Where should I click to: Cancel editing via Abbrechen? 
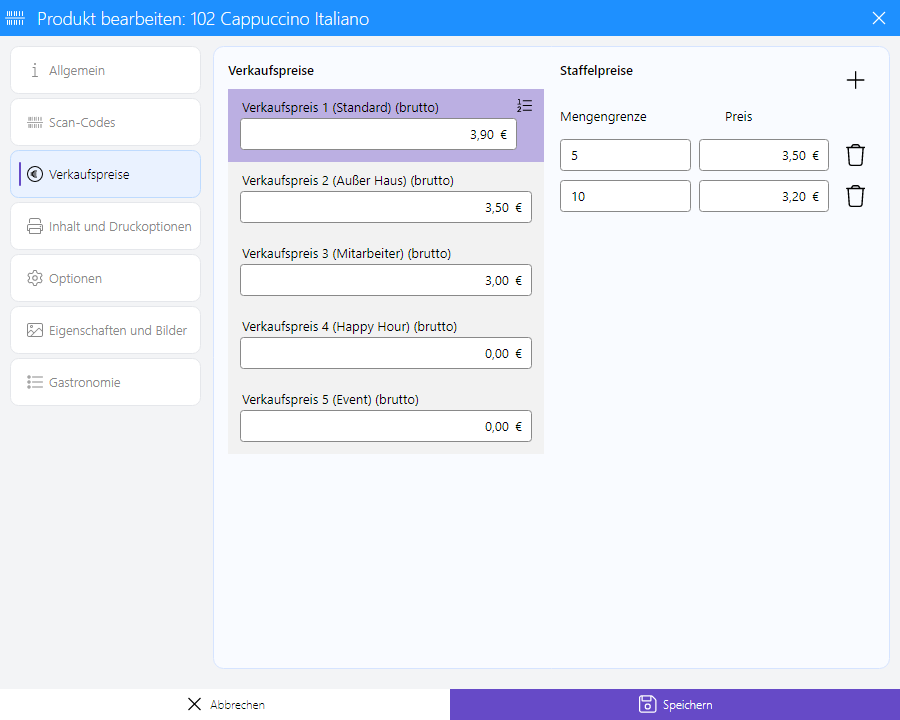[225, 704]
